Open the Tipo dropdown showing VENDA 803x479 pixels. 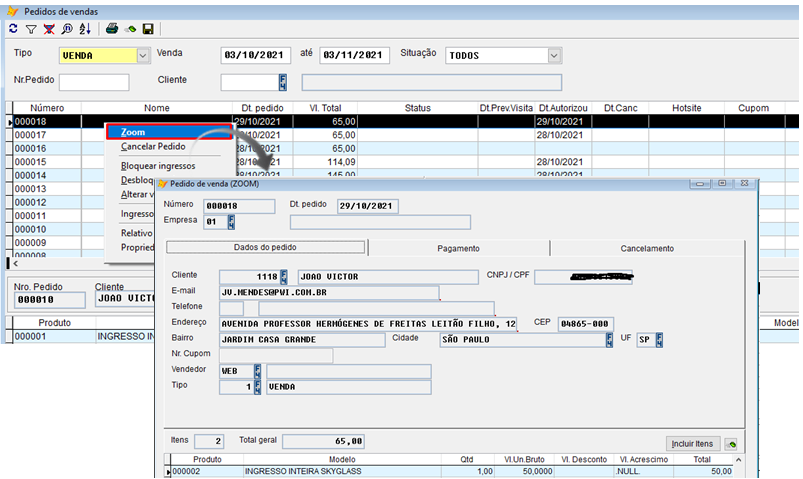(x=143, y=56)
